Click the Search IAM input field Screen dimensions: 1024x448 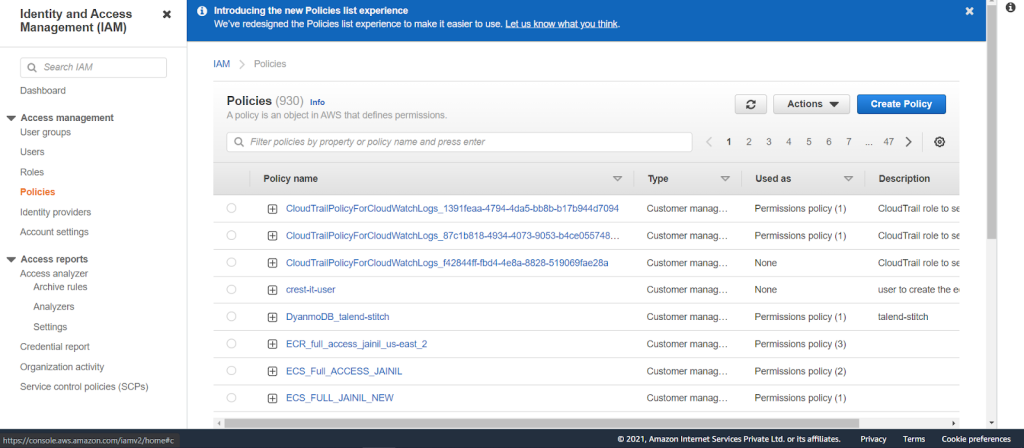(x=93, y=67)
